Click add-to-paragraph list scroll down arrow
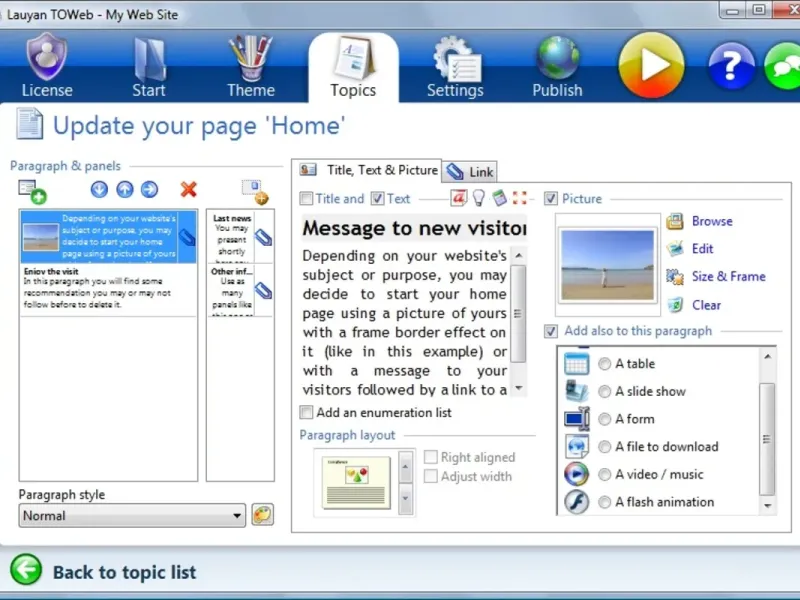The image size is (800, 600). pyautogui.click(x=767, y=506)
